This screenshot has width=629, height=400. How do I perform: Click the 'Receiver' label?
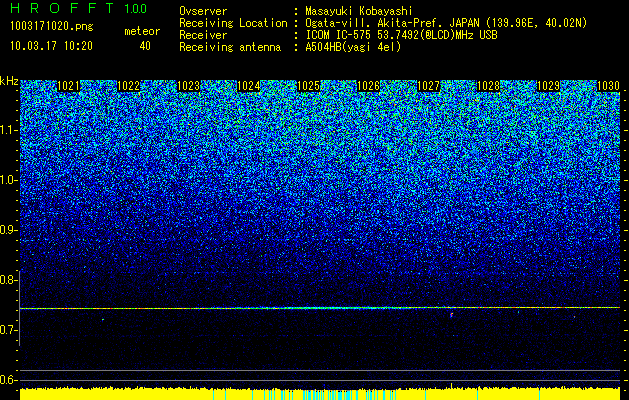[x=203, y=35]
